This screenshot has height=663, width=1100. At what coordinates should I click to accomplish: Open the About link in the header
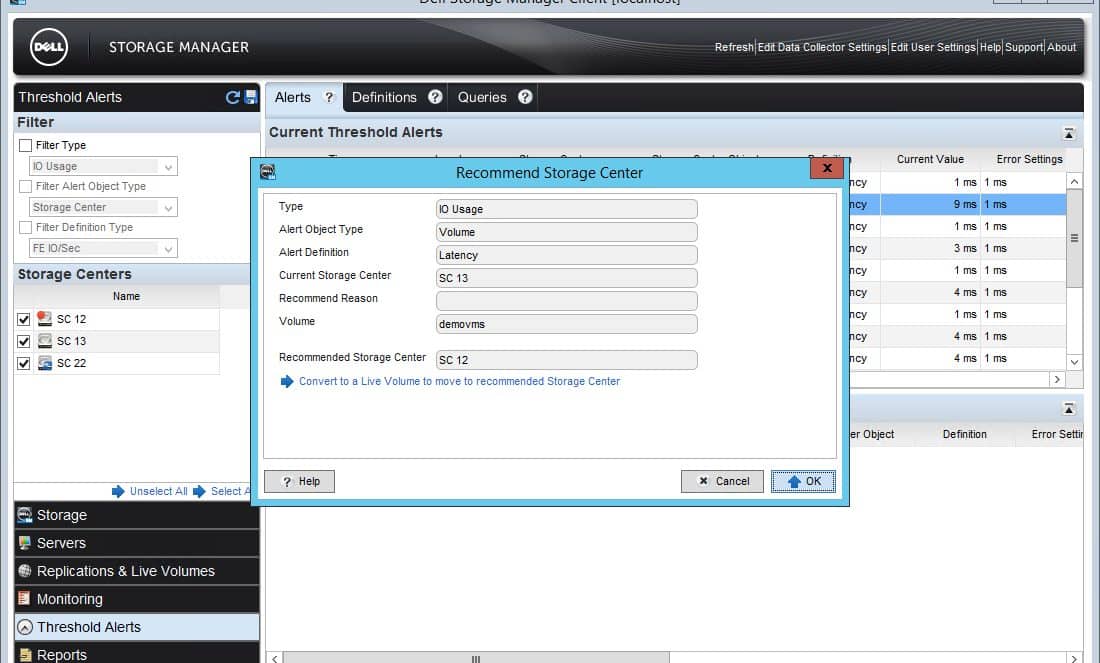click(1061, 47)
